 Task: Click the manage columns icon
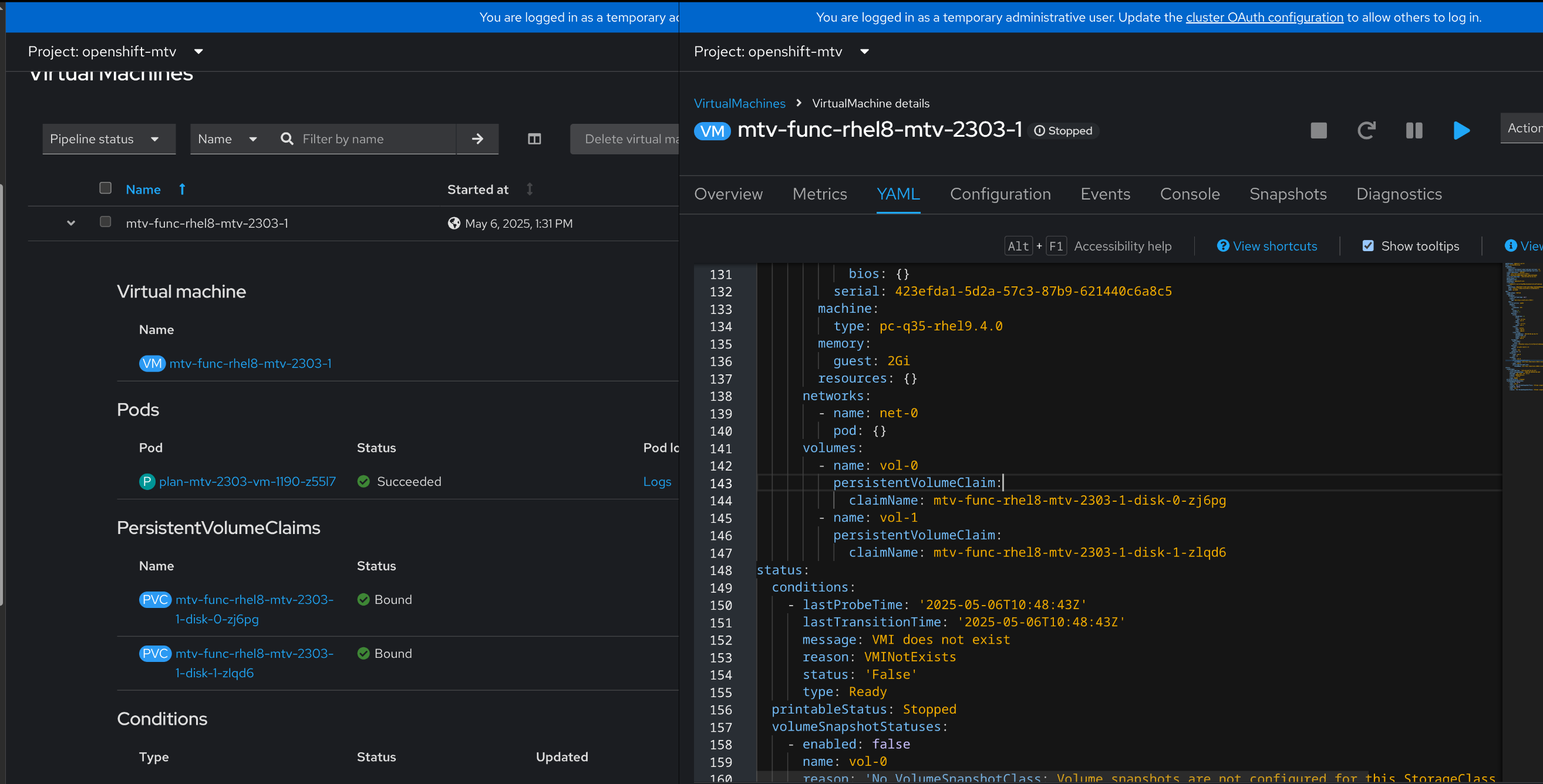tap(534, 139)
